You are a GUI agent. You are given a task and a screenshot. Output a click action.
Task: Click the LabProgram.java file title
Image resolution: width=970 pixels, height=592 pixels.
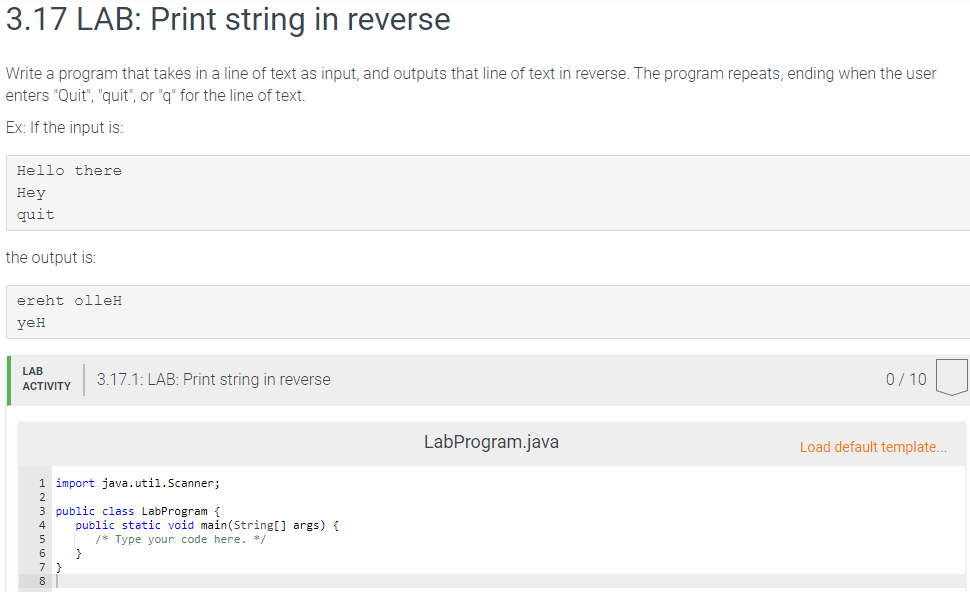491,442
